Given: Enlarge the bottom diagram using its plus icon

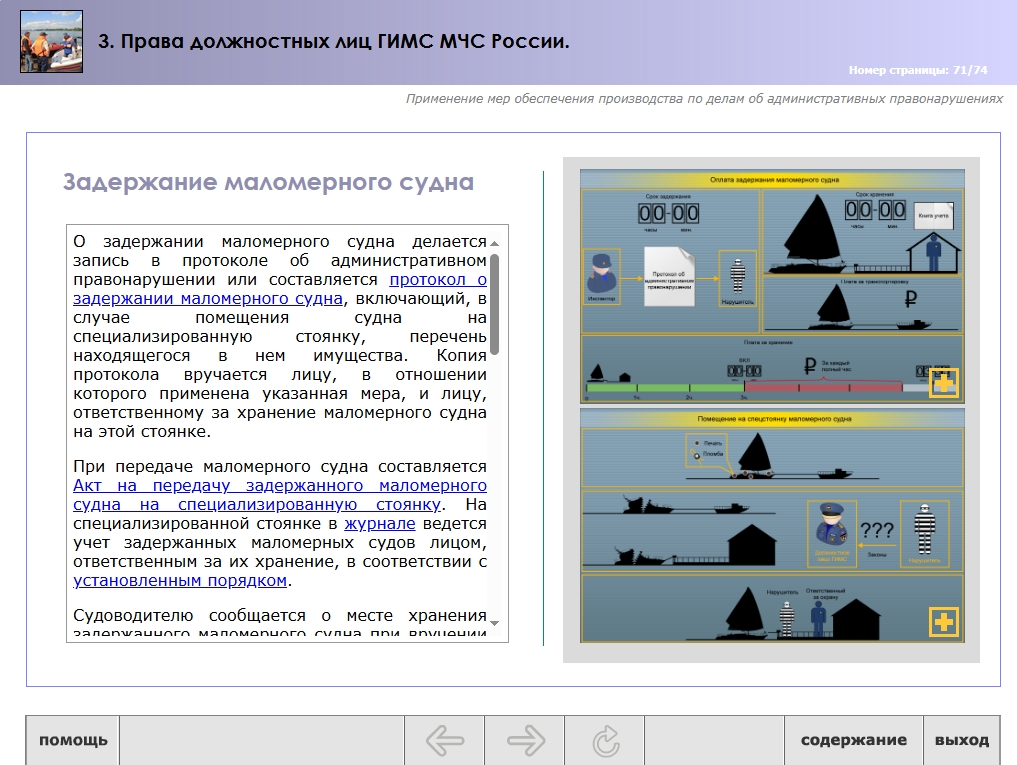Looking at the screenshot, I should 943,622.
